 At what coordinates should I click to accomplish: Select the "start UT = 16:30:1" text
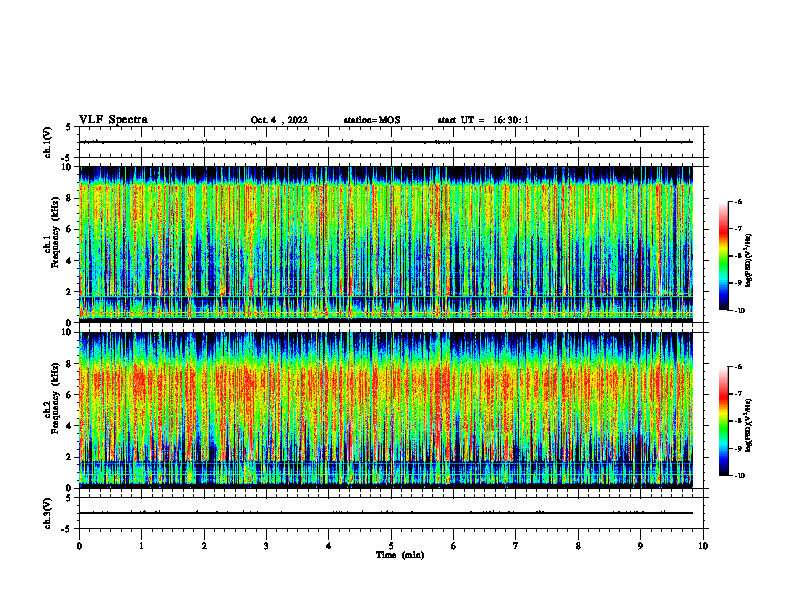[483, 120]
